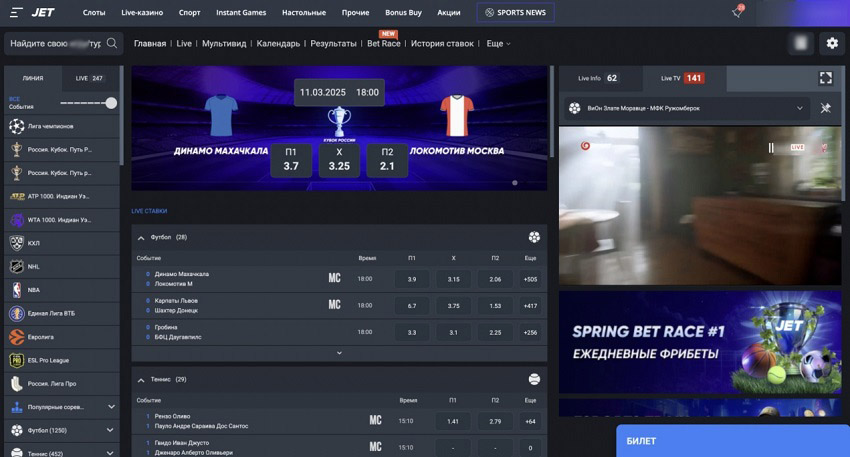Open Слоты in top menu
The height and width of the screenshot is (457, 850).
tap(94, 12)
